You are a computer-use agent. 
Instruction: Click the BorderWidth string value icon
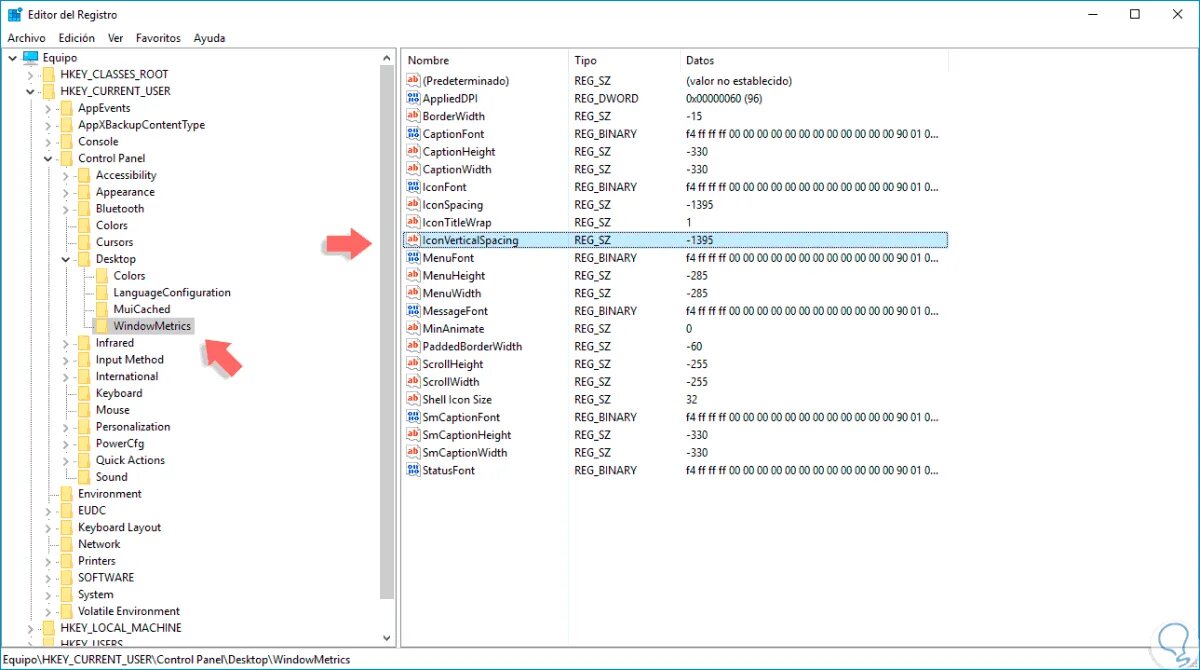point(413,116)
